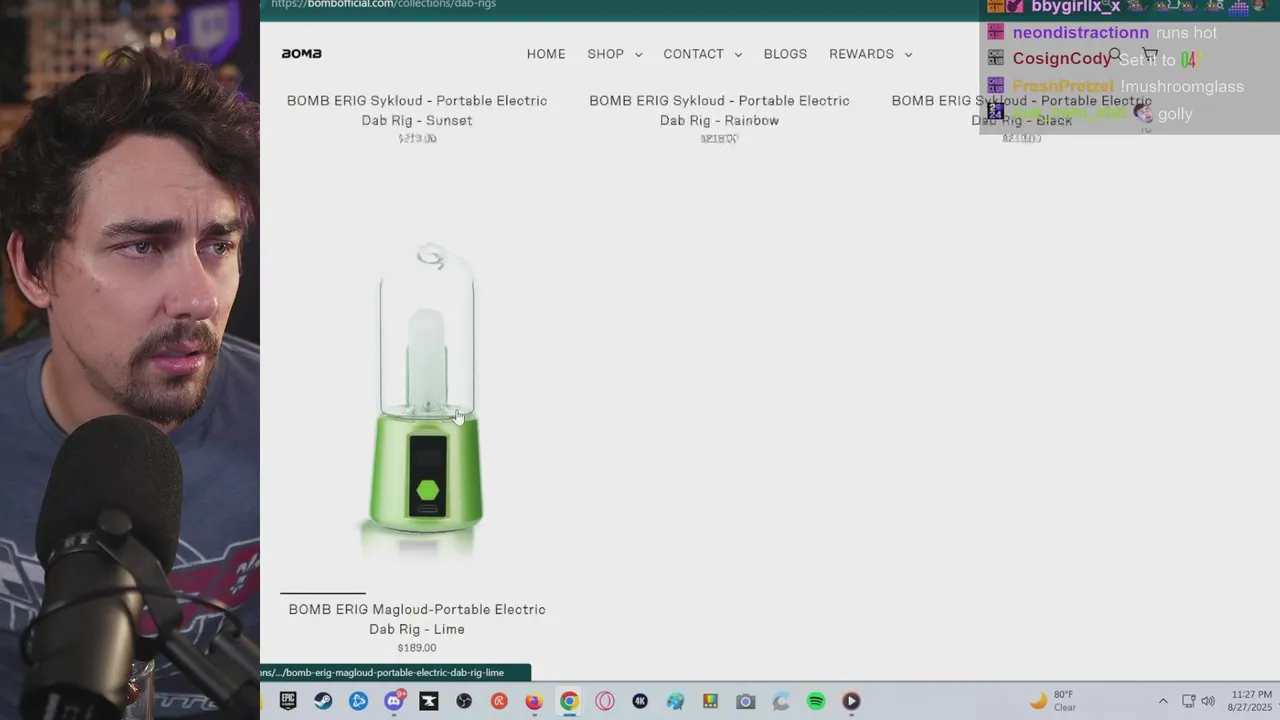Click chat username neondistractionn

click(x=1080, y=33)
